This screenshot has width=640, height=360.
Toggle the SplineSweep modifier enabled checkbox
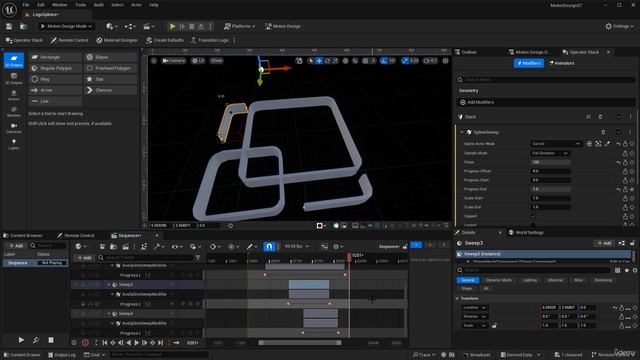619,132
